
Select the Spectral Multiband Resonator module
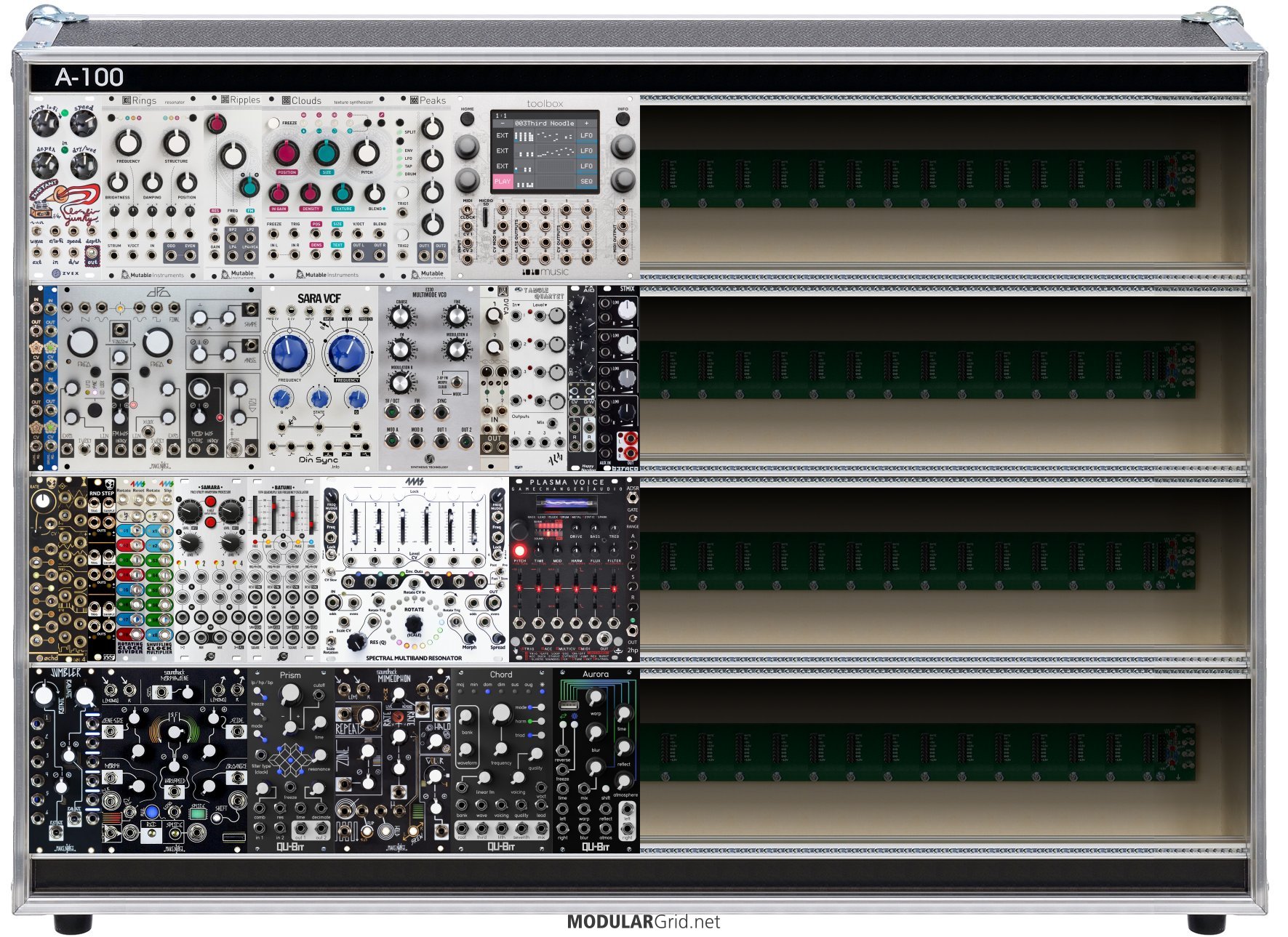pos(415,569)
